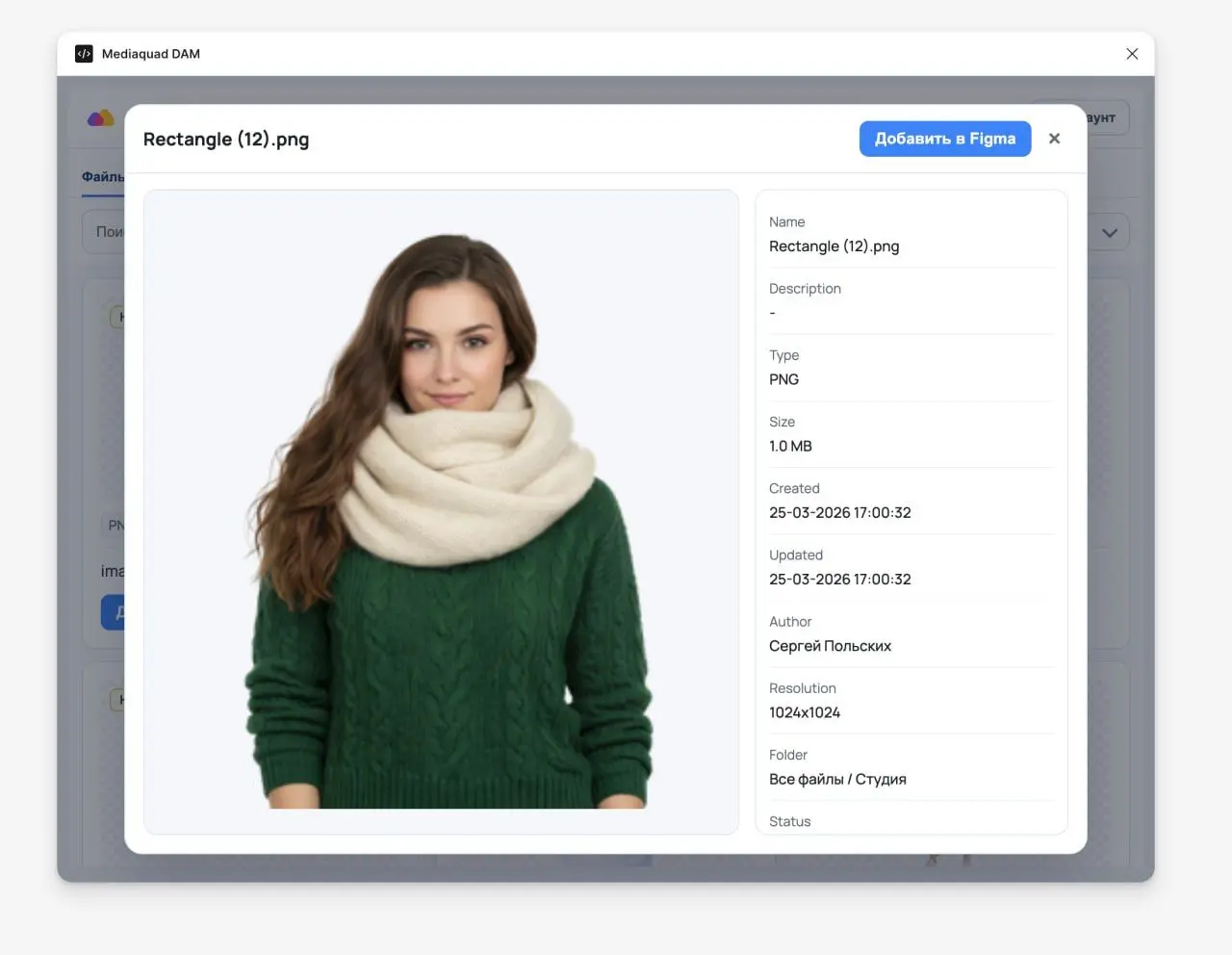Click the Updated field label
Image resolution: width=1232 pixels, height=955 pixels.
point(796,555)
